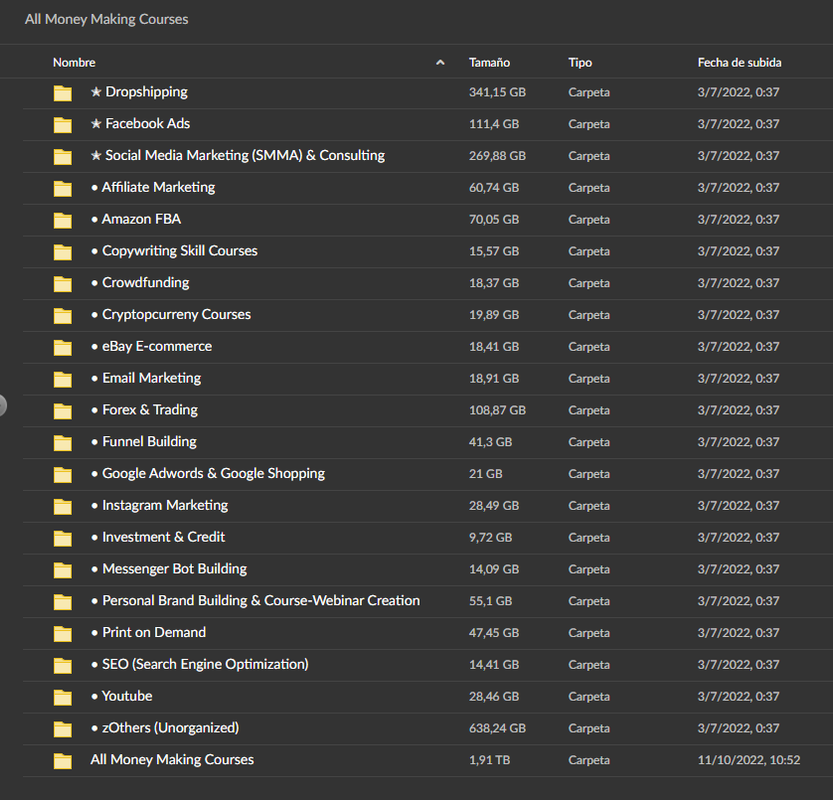Click the SEO folder icon
Viewport: 833px width, 800px height.
pos(63,665)
